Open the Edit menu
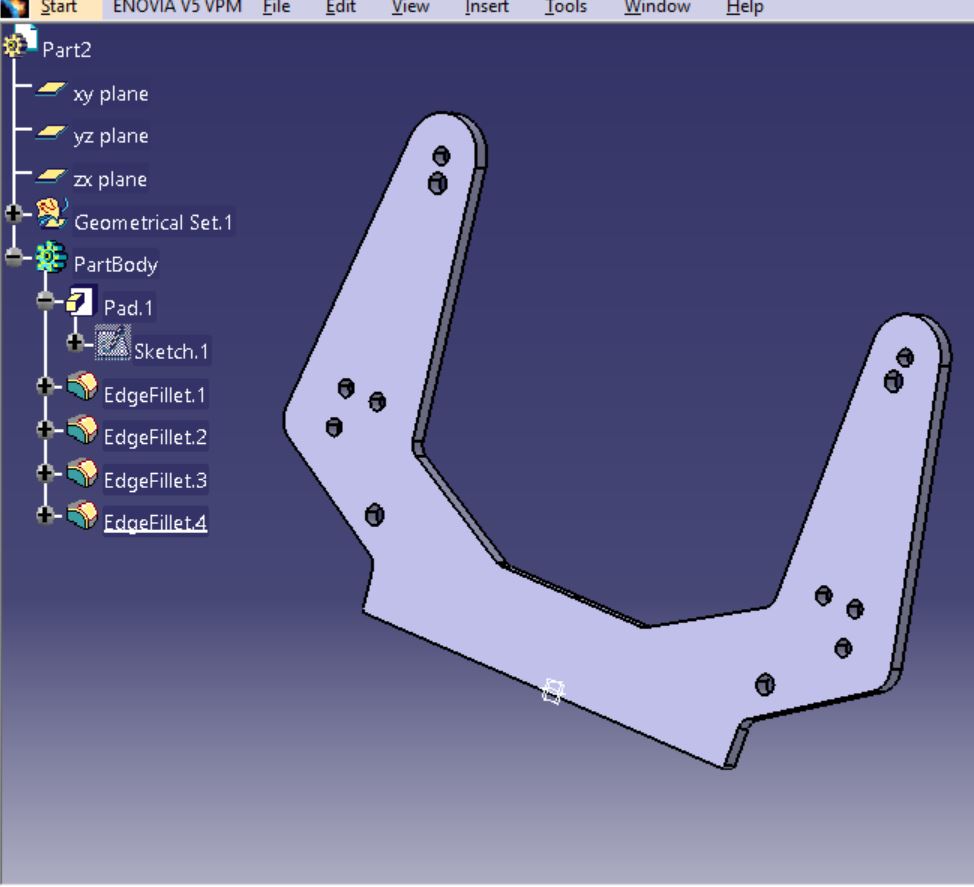The height and width of the screenshot is (887, 974). pos(341,7)
